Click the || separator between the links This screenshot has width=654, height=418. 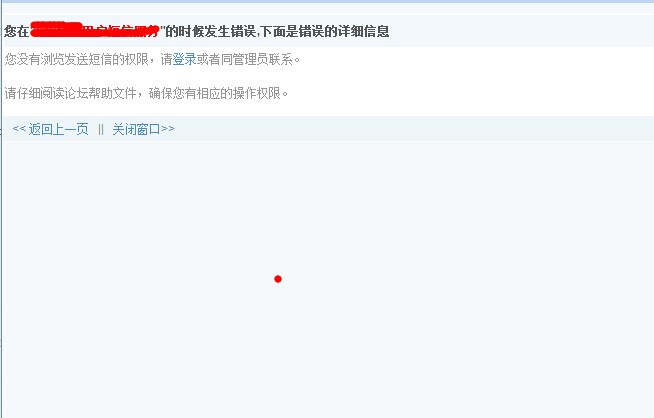pos(101,129)
